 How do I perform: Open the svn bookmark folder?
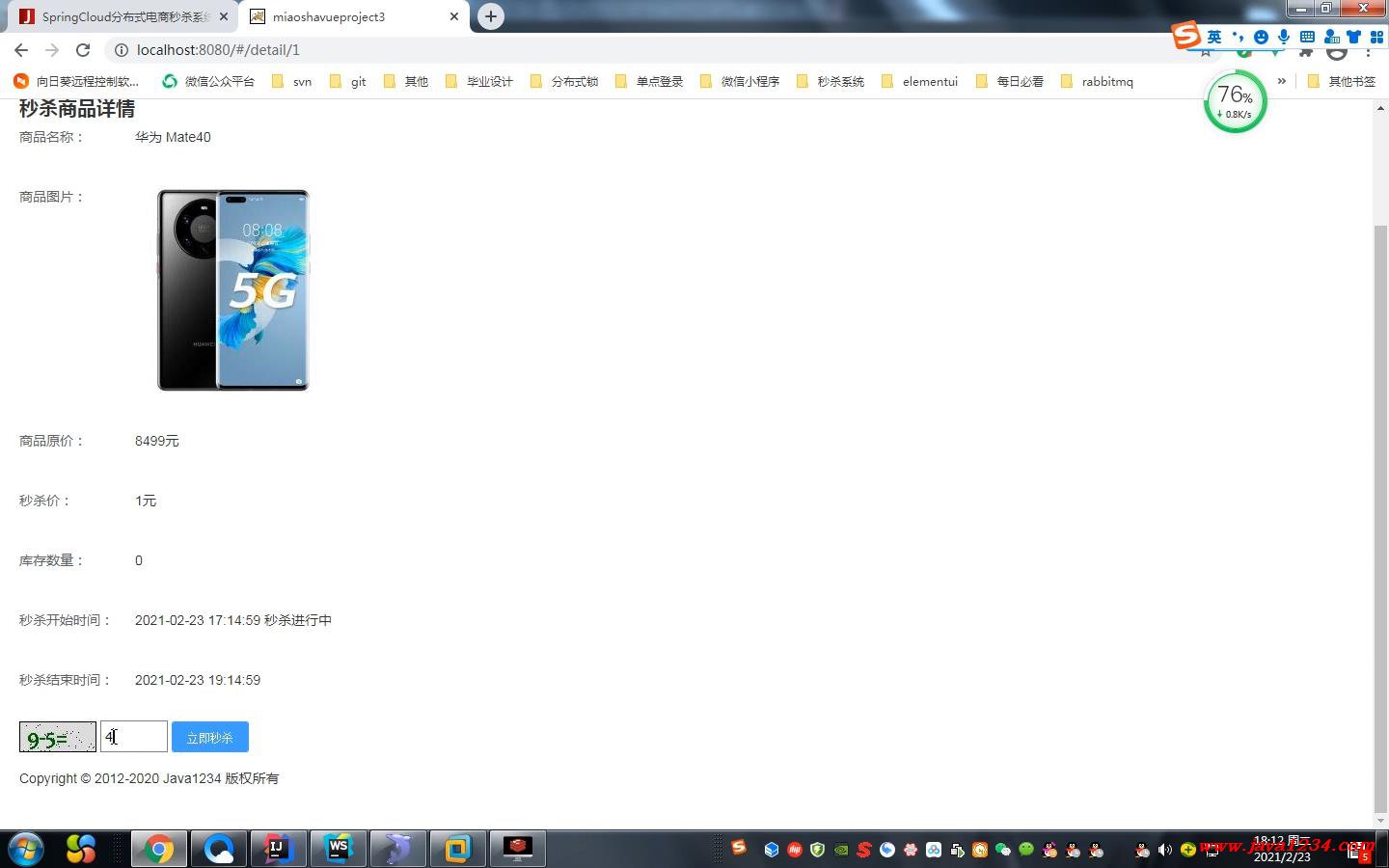point(291,82)
